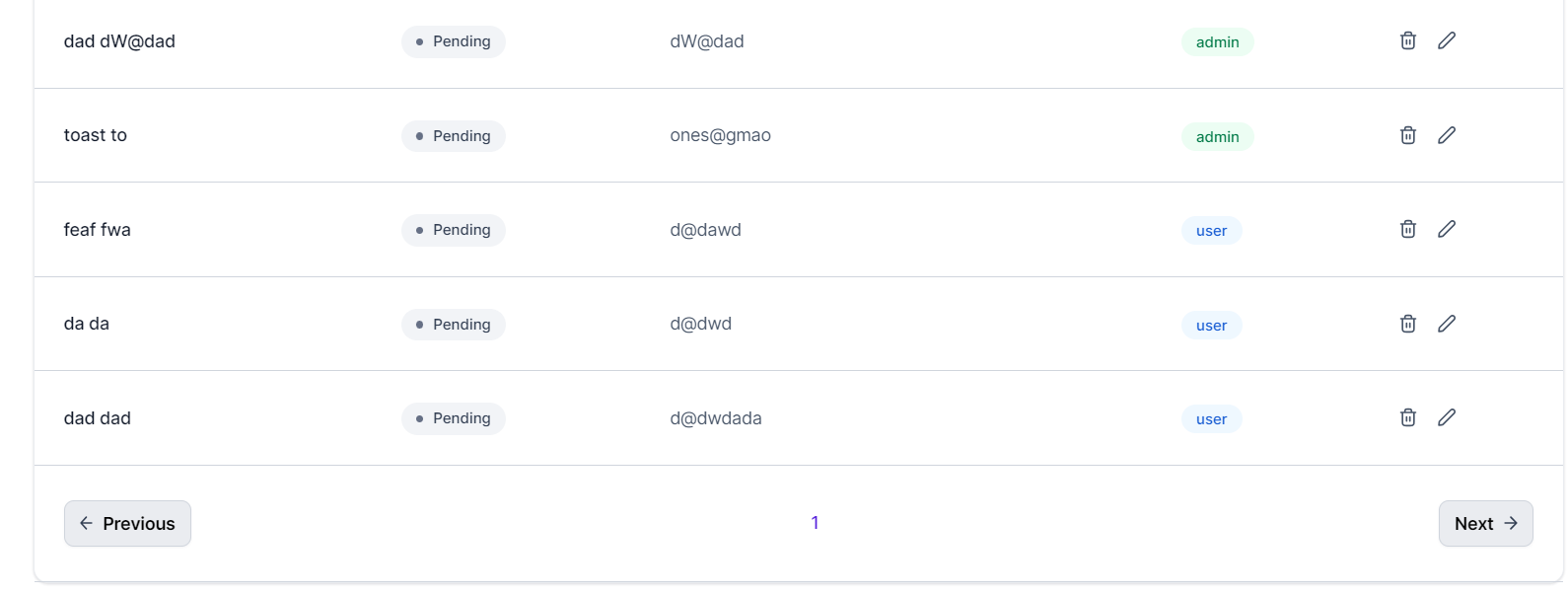Open pencil editor for toast to
The height and width of the screenshot is (595, 1568).
tap(1447, 135)
